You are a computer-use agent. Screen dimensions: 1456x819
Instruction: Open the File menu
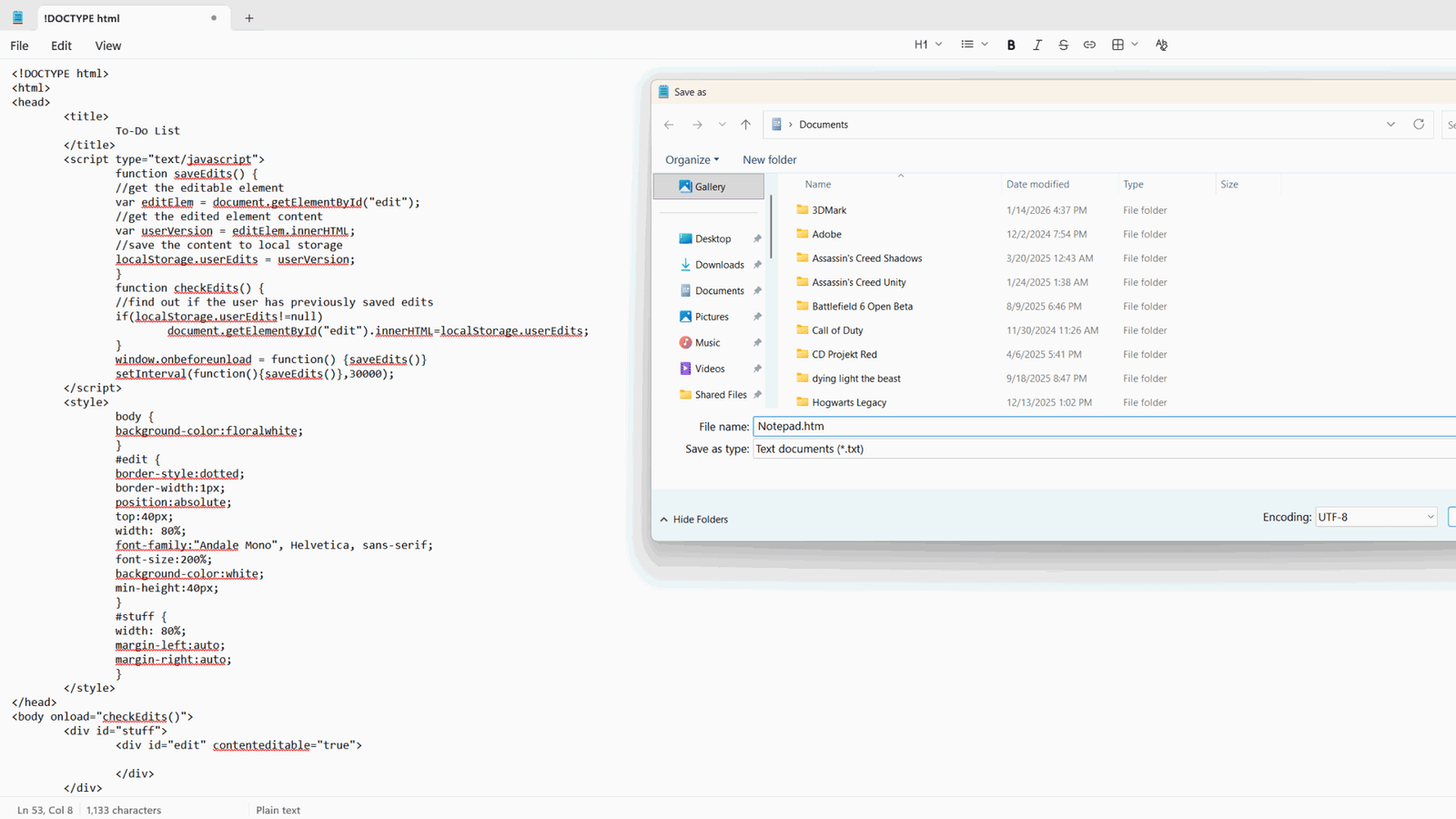[18, 45]
